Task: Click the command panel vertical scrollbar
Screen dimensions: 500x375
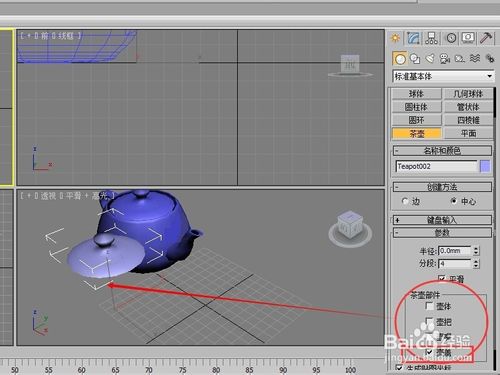Action: [496, 230]
